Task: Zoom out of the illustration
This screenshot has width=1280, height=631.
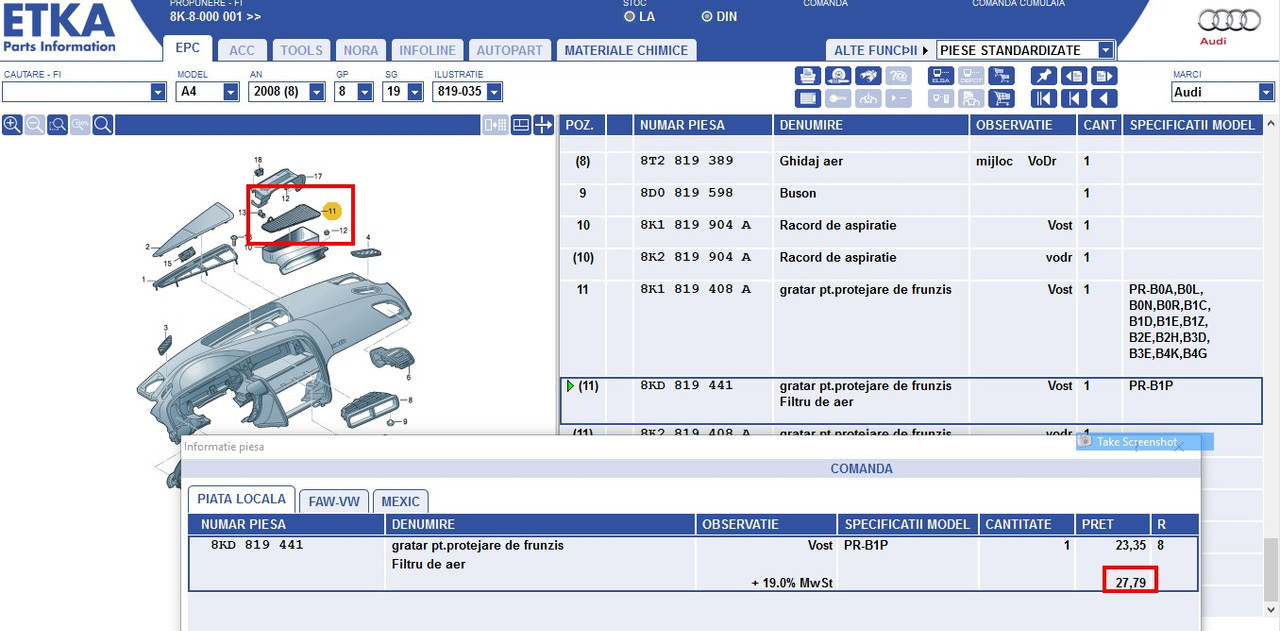Action: 34,125
